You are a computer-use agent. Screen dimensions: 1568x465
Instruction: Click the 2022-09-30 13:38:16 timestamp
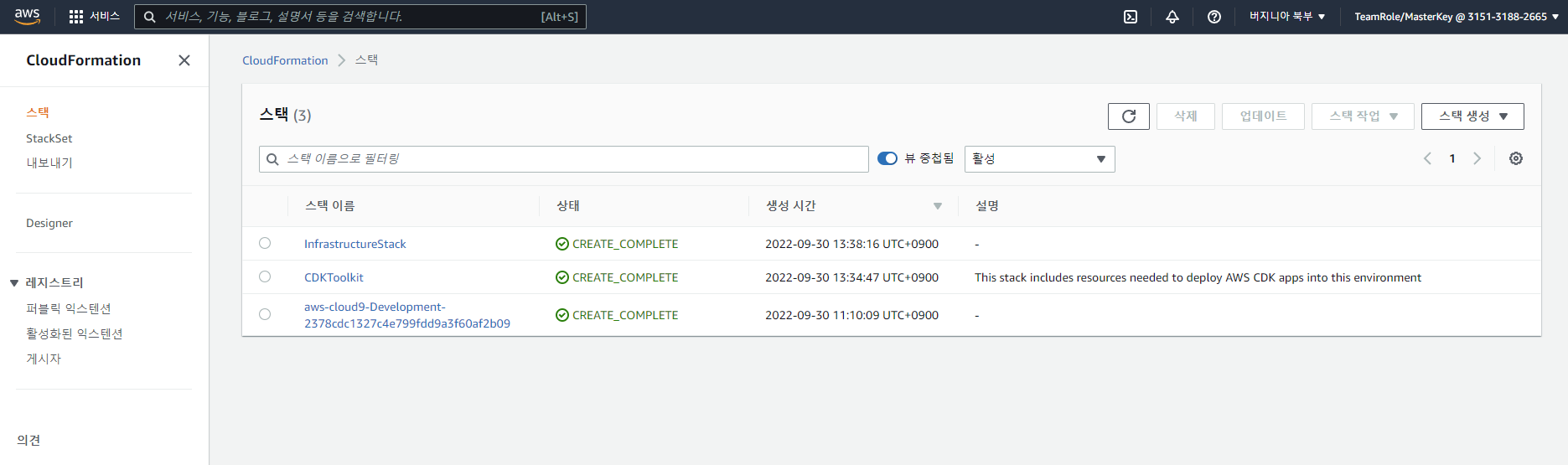point(851,244)
